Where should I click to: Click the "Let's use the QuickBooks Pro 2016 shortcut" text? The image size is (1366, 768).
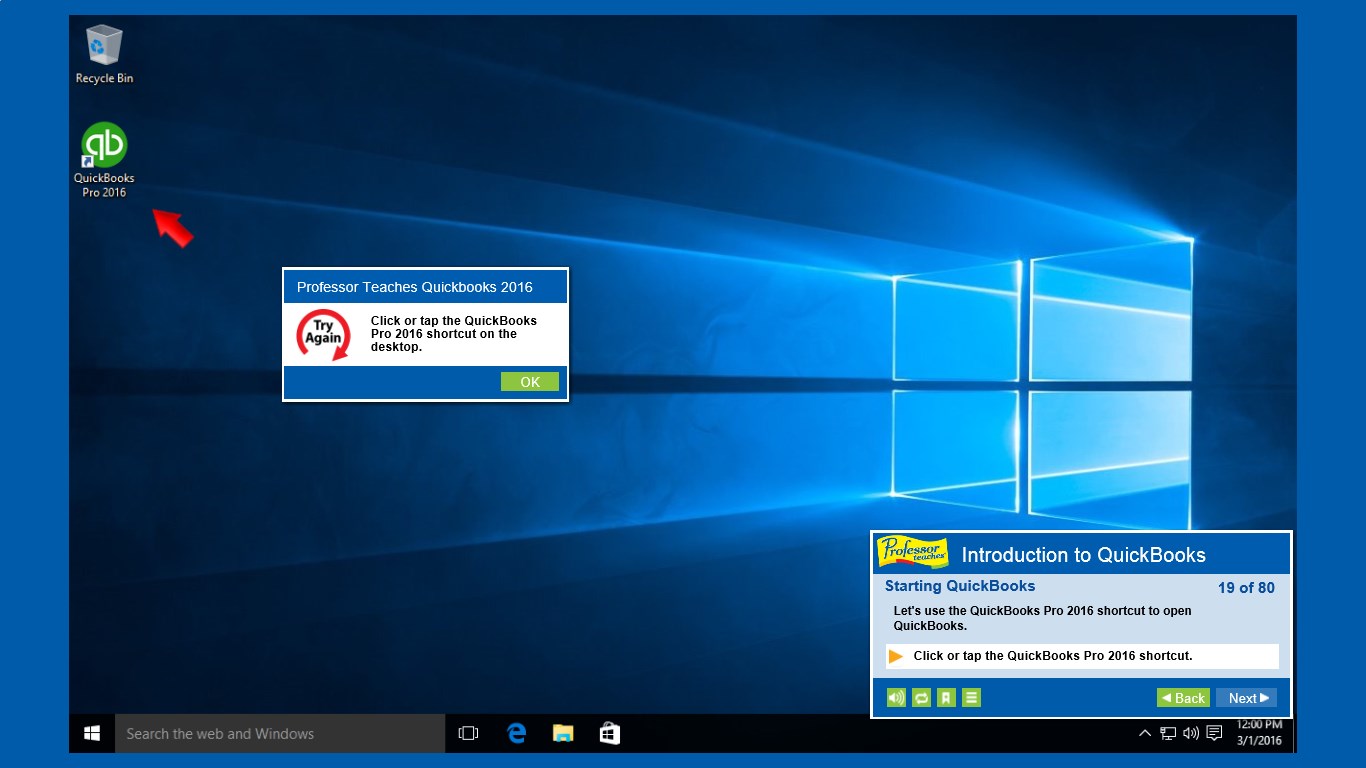point(1042,618)
